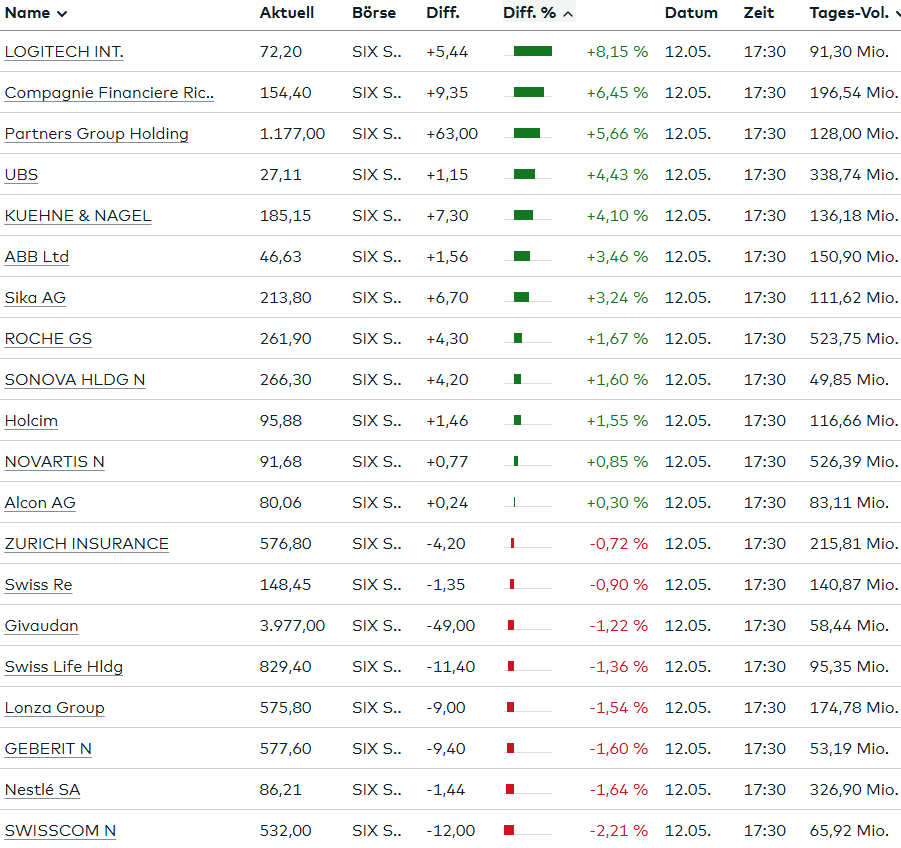Select the -0,90 % Swiss Re value
The width and height of the screenshot is (901, 848).
pos(619,584)
